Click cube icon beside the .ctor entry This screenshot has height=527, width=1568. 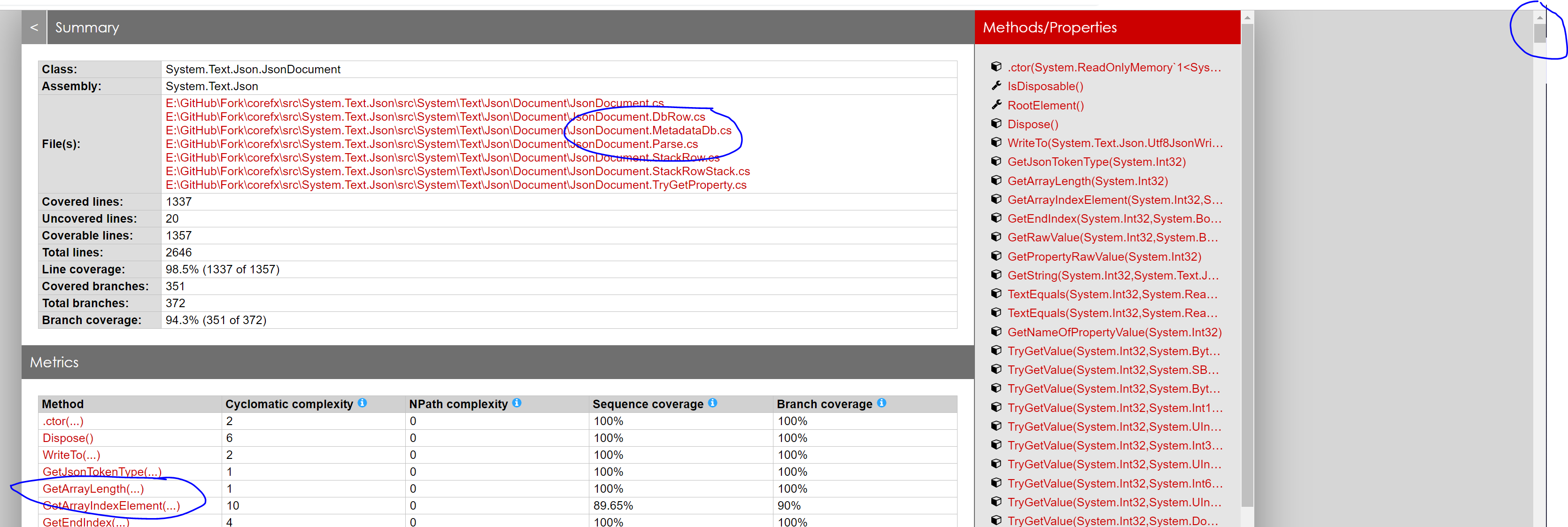(x=996, y=67)
